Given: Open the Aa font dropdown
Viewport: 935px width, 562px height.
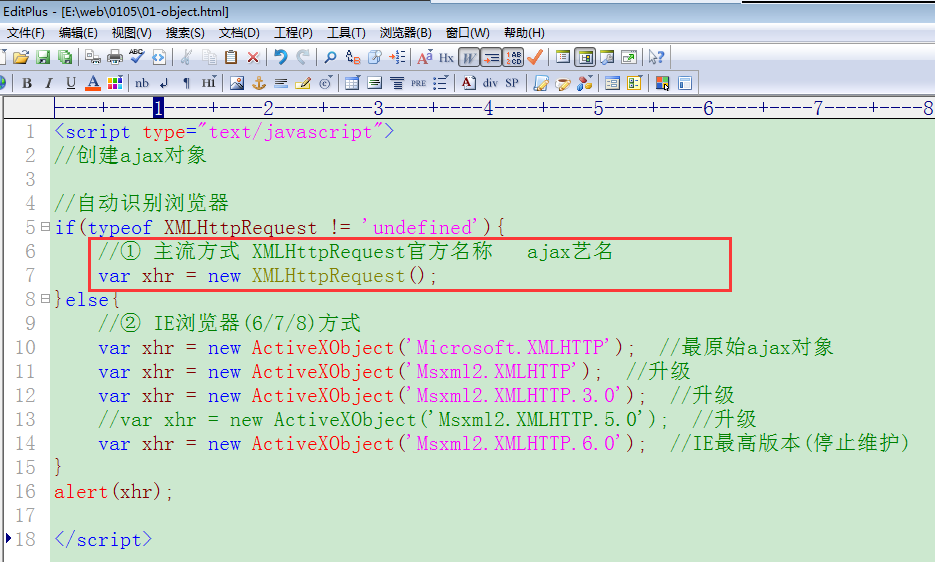Looking at the screenshot, I should click(x=425, y=57).
